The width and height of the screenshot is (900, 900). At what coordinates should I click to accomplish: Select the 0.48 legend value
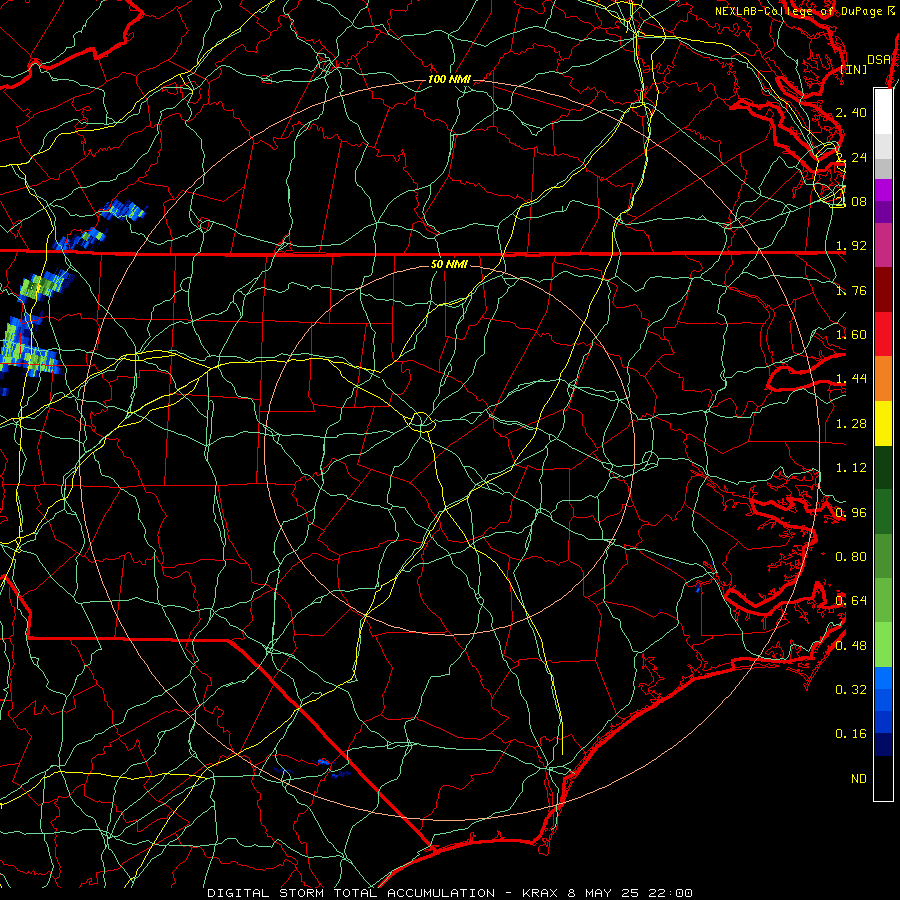click(x=851, y=646)
